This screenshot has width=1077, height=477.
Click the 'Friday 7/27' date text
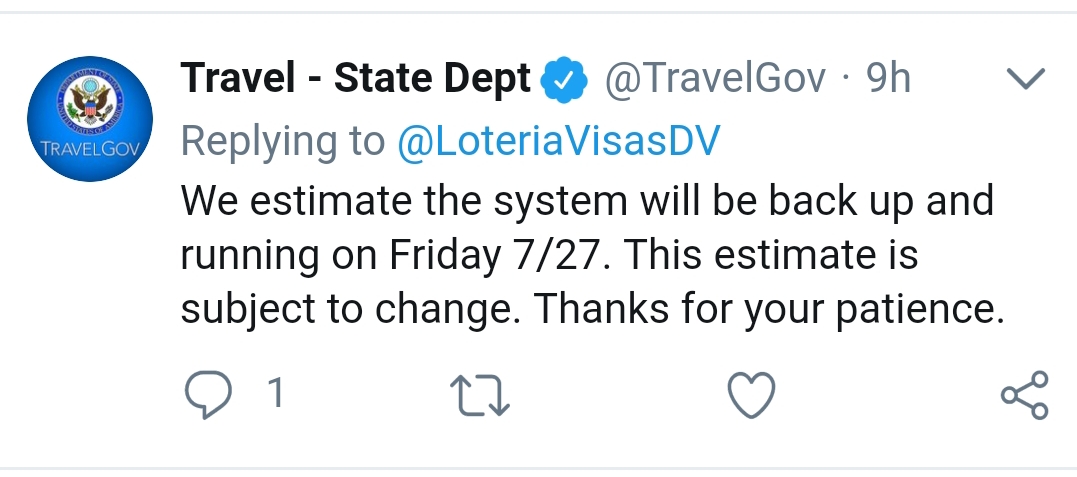[499, 256]
